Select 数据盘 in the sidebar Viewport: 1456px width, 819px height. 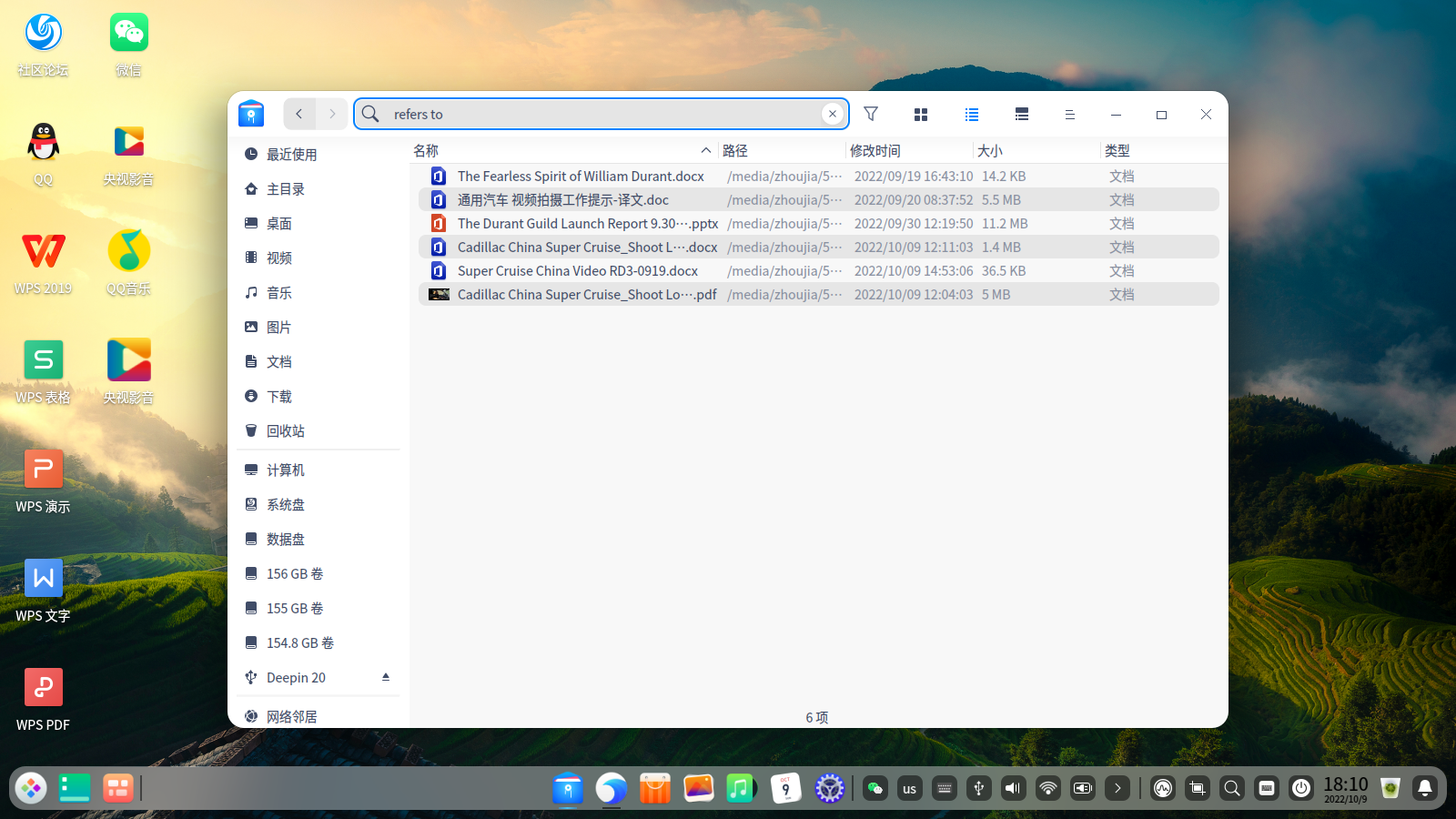point(318,540)
